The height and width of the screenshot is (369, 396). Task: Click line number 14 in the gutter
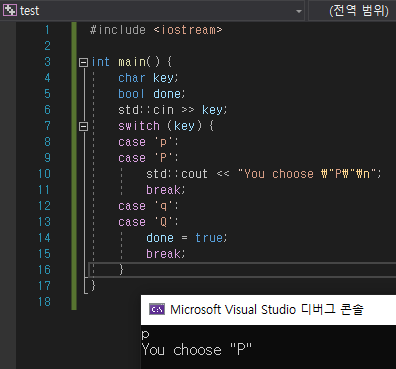[x=44, y=238]
